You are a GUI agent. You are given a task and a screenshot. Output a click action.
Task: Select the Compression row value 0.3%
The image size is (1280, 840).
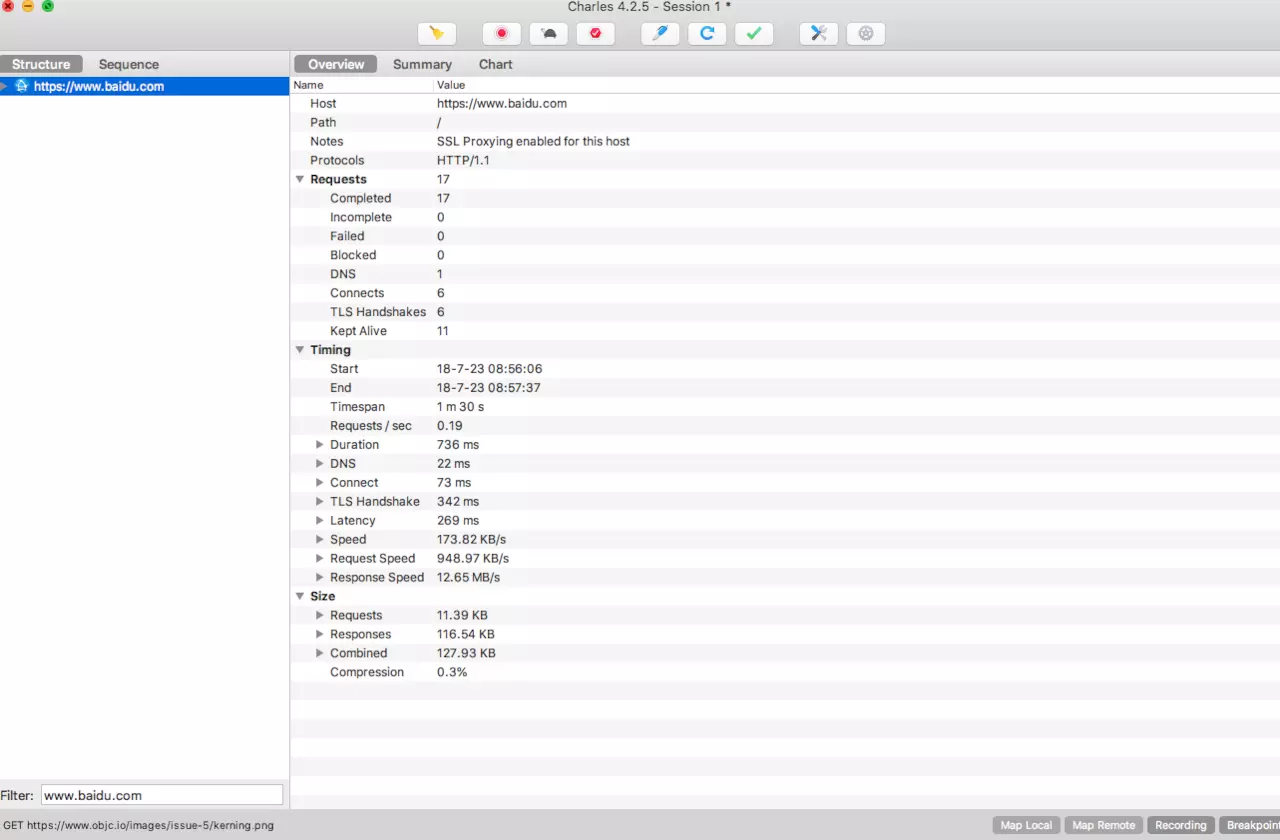tap(452, 673)
